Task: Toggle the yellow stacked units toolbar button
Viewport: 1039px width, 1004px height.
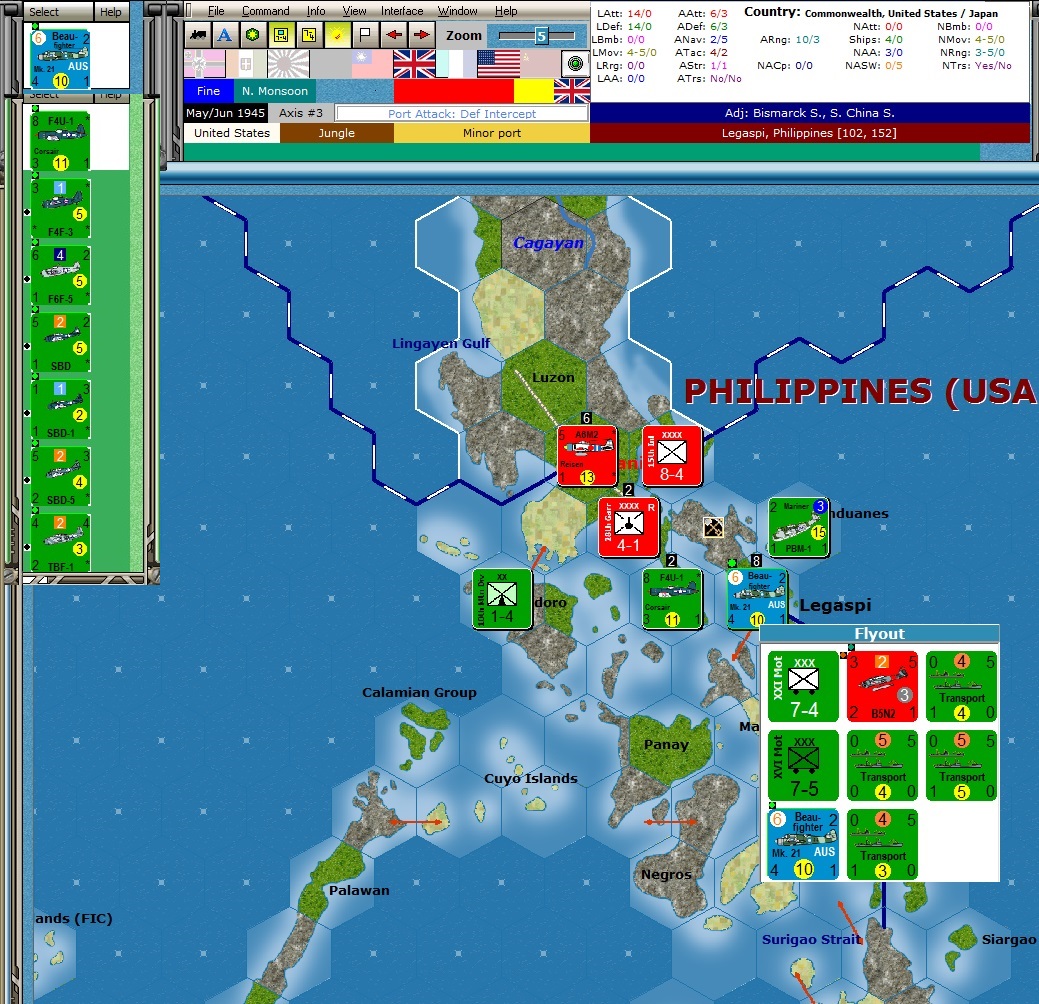Action: [x=309, y=35]
